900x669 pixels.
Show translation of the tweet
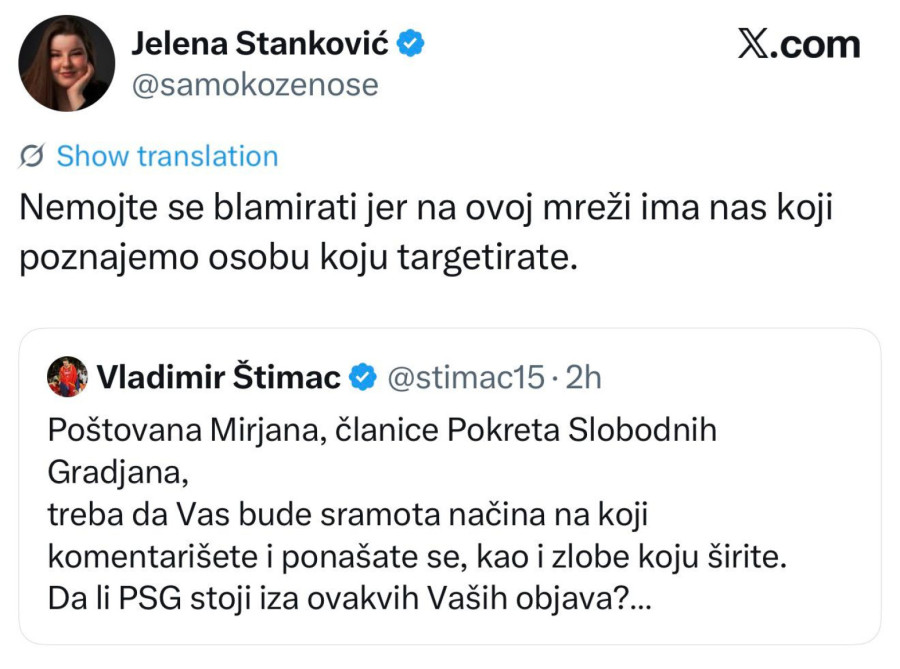tap(168, 156)
